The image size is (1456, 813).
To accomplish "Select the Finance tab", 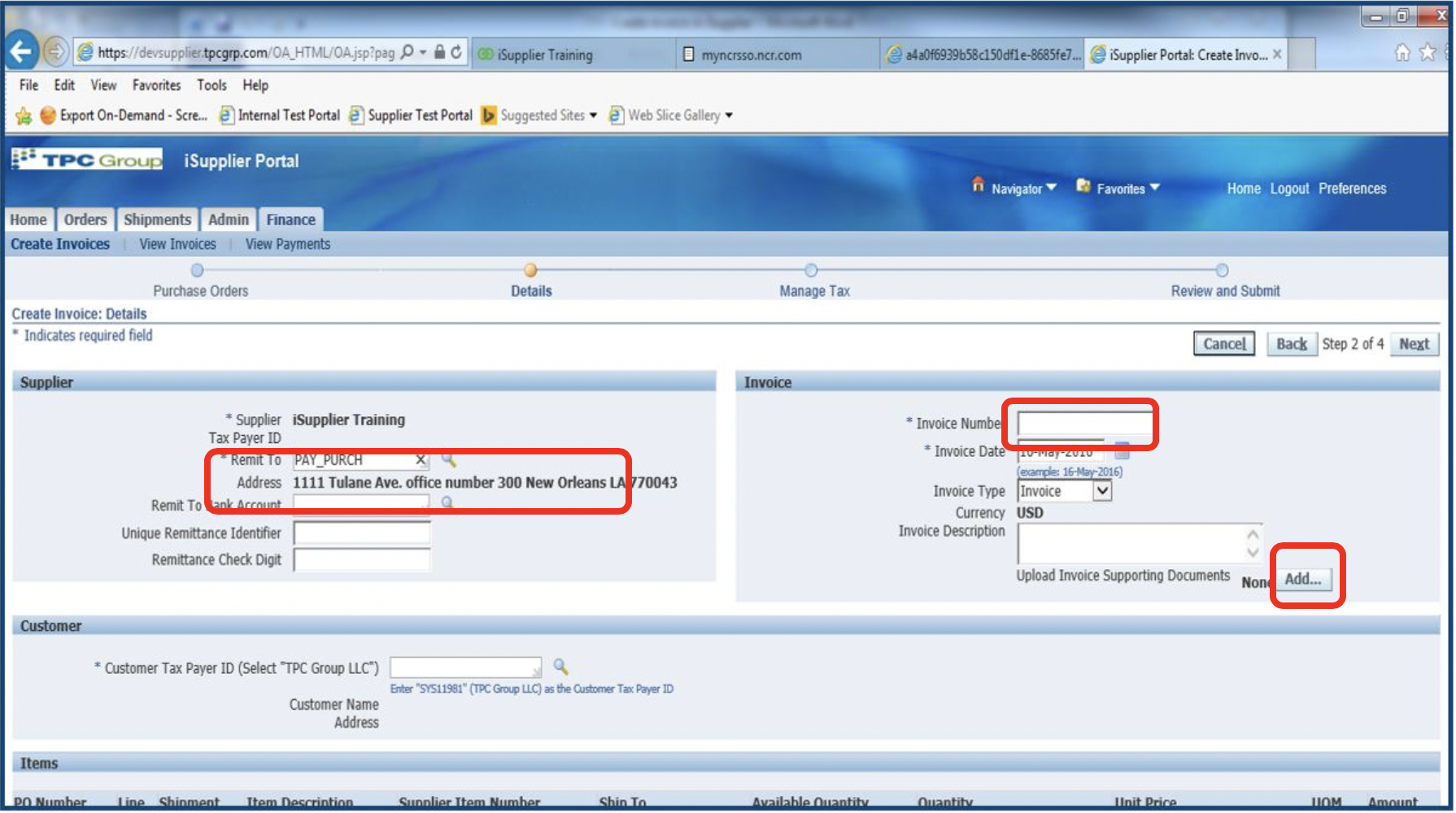I will coord(291,220).
